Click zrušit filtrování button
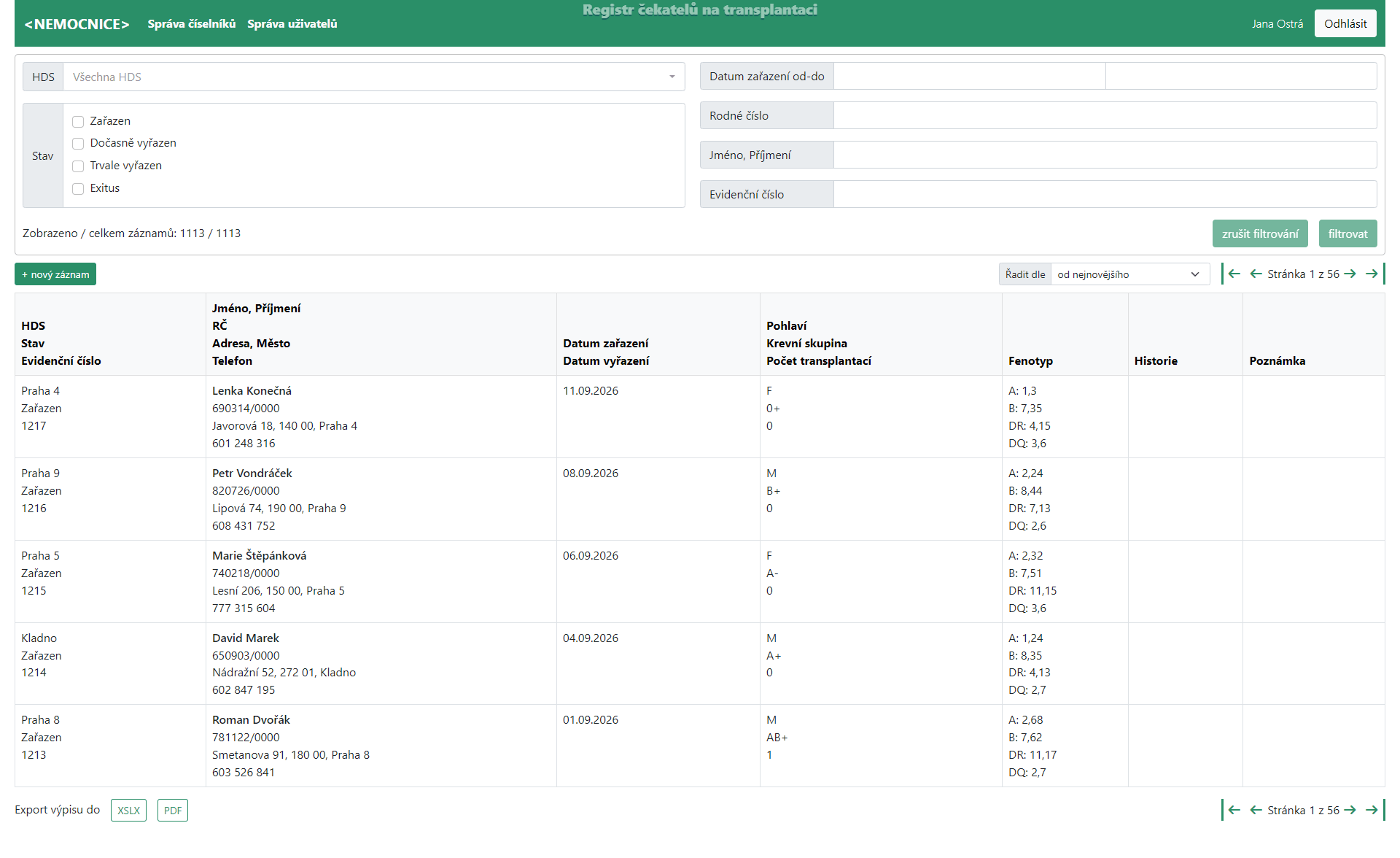This screenshot has width=1400, height=858. [x=1260, y=233]
